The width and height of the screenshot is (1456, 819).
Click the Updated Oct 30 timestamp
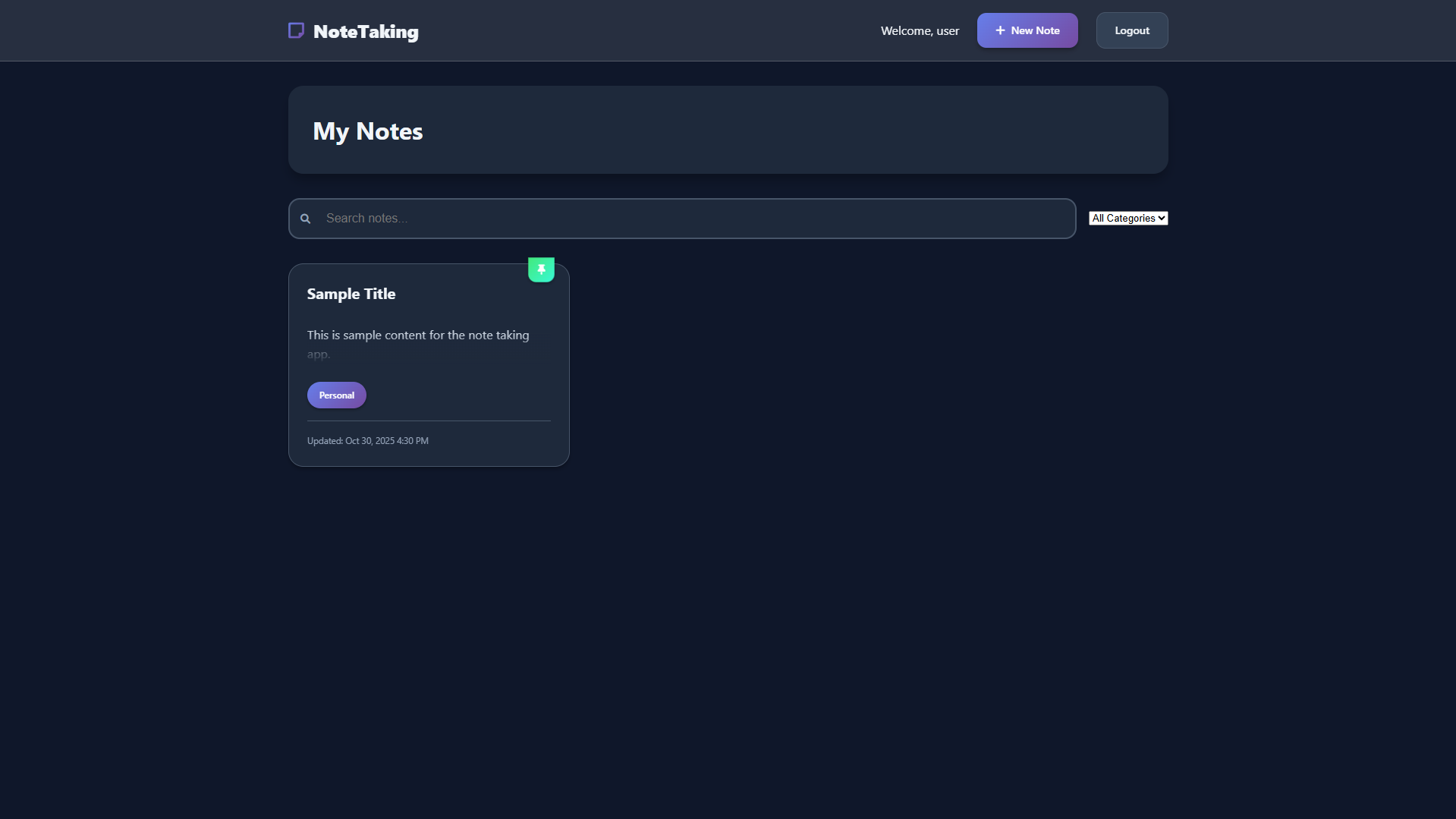pyautogui.click(x=368, y=441)
